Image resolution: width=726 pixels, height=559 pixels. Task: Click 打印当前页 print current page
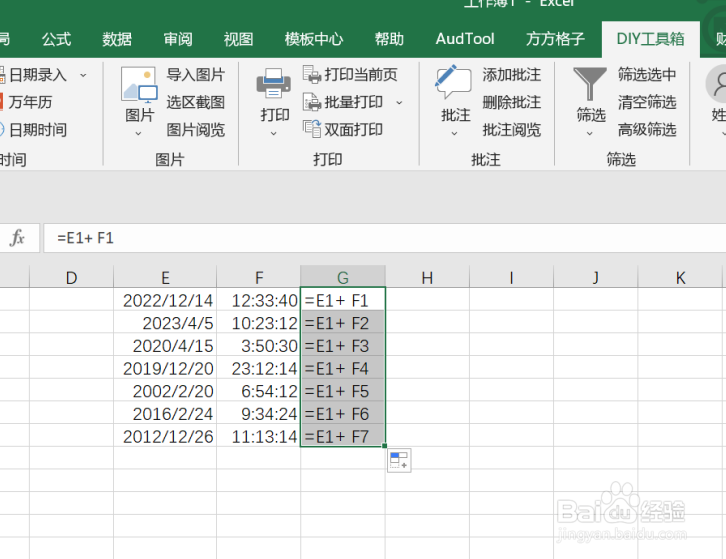(x=350, y=74)
